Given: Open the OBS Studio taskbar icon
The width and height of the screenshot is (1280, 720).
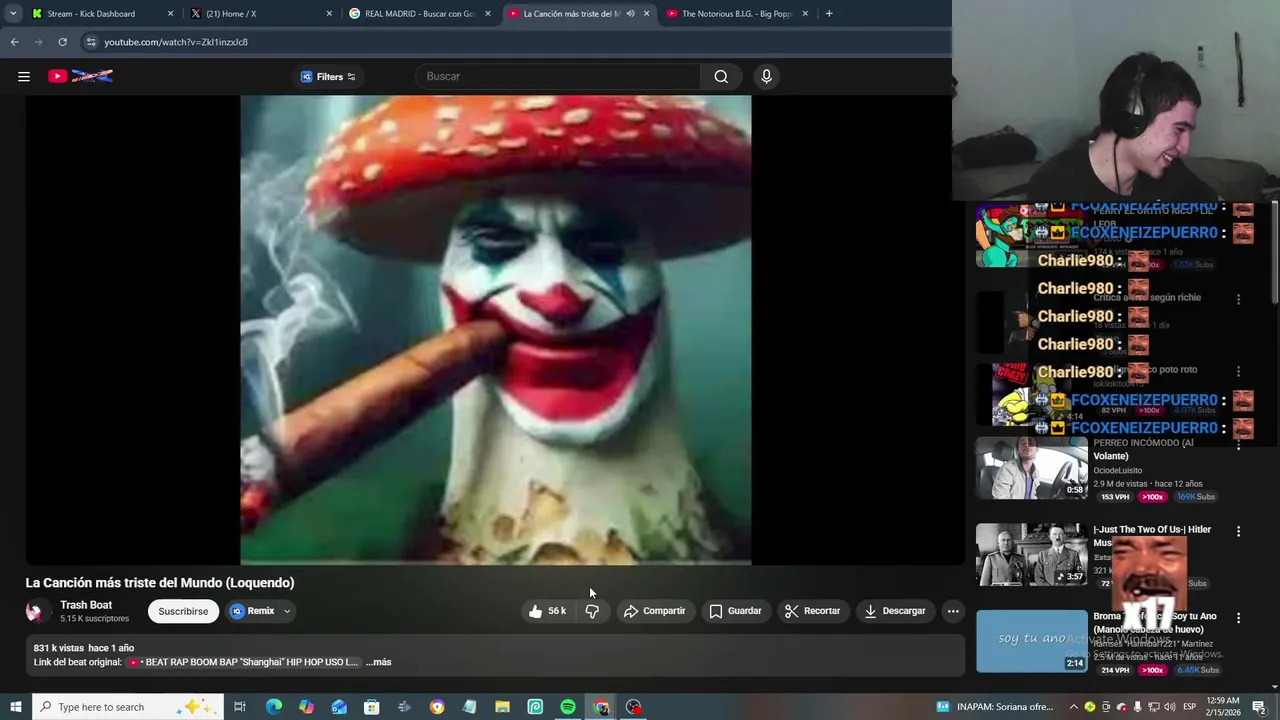Looking at the screenshot, I should pyautogui.click(x=634, y=707).
